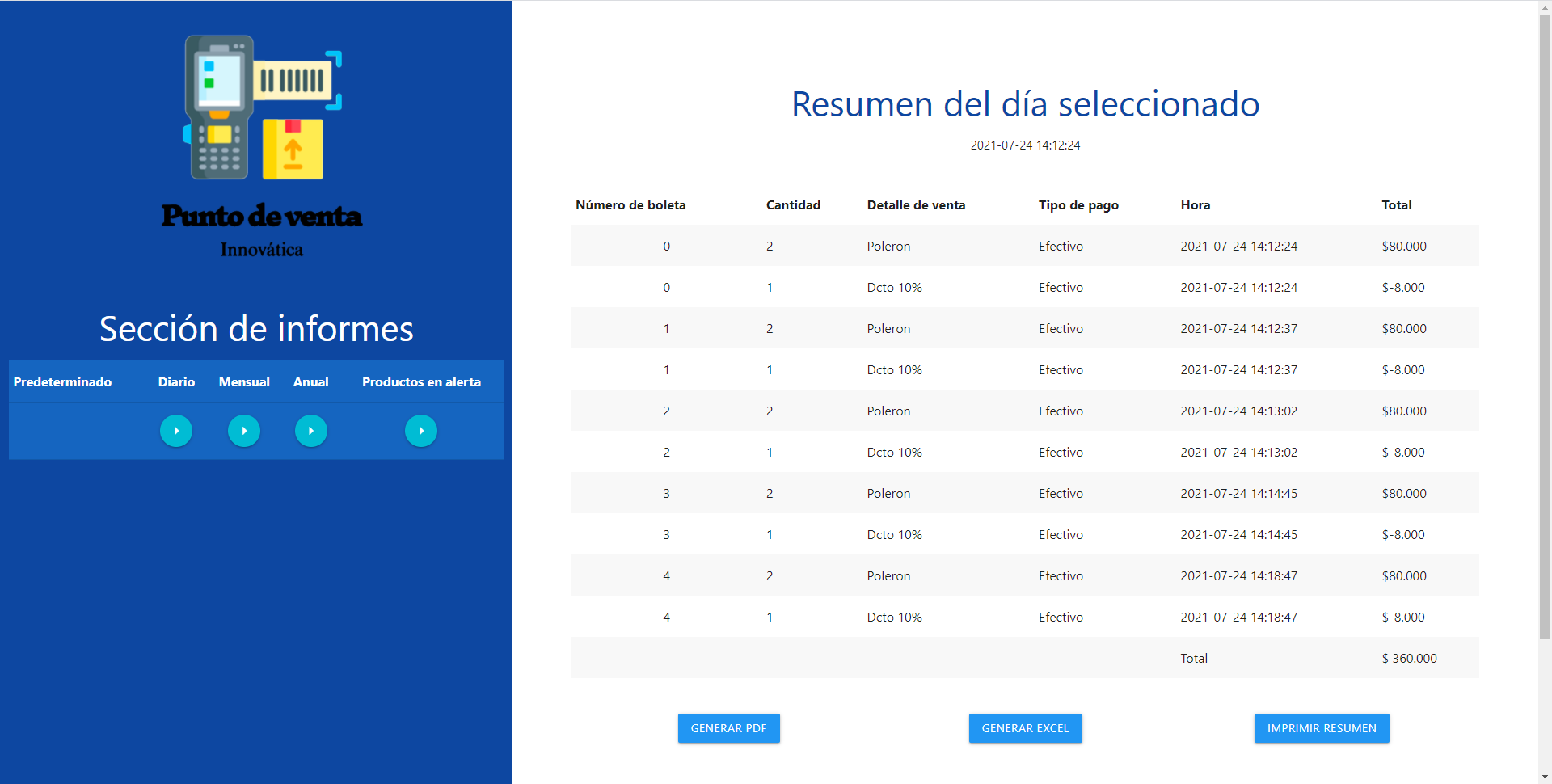Select the Diario column label
The image size is (1552, 784).
click(176, 382)
